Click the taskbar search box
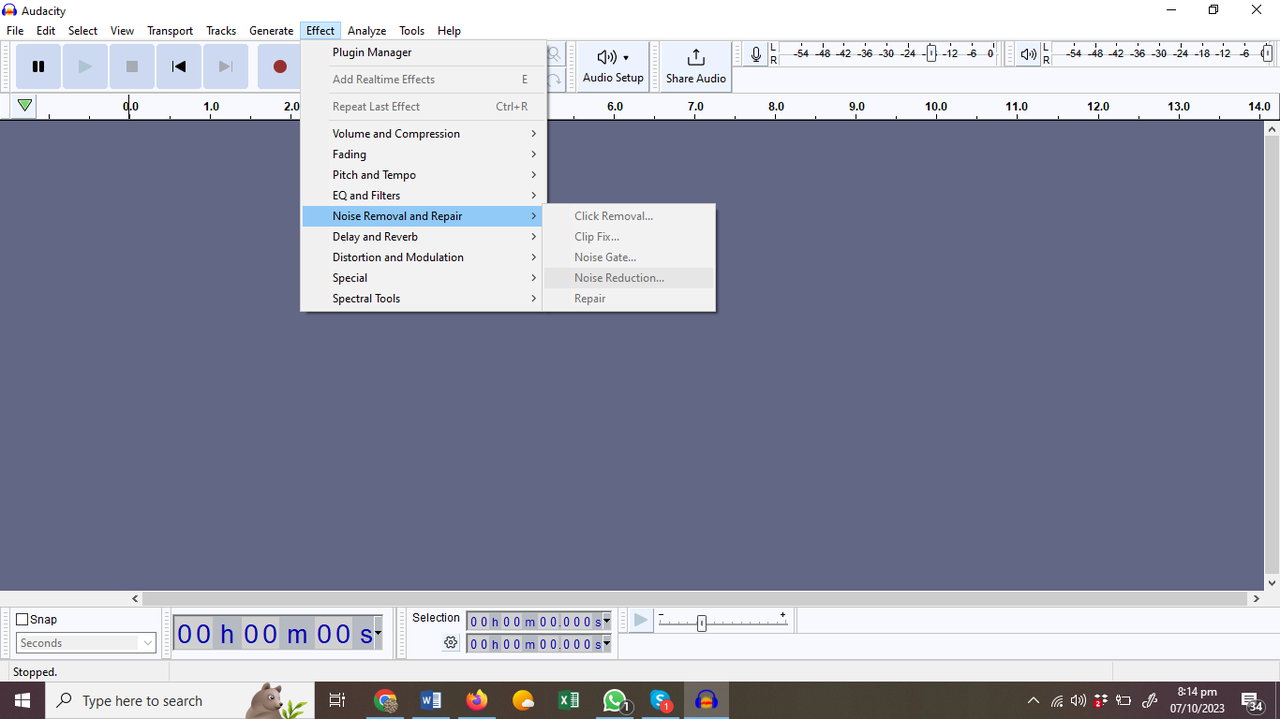The width and height of the screenshot is (1280, 719). coord(180,701)
